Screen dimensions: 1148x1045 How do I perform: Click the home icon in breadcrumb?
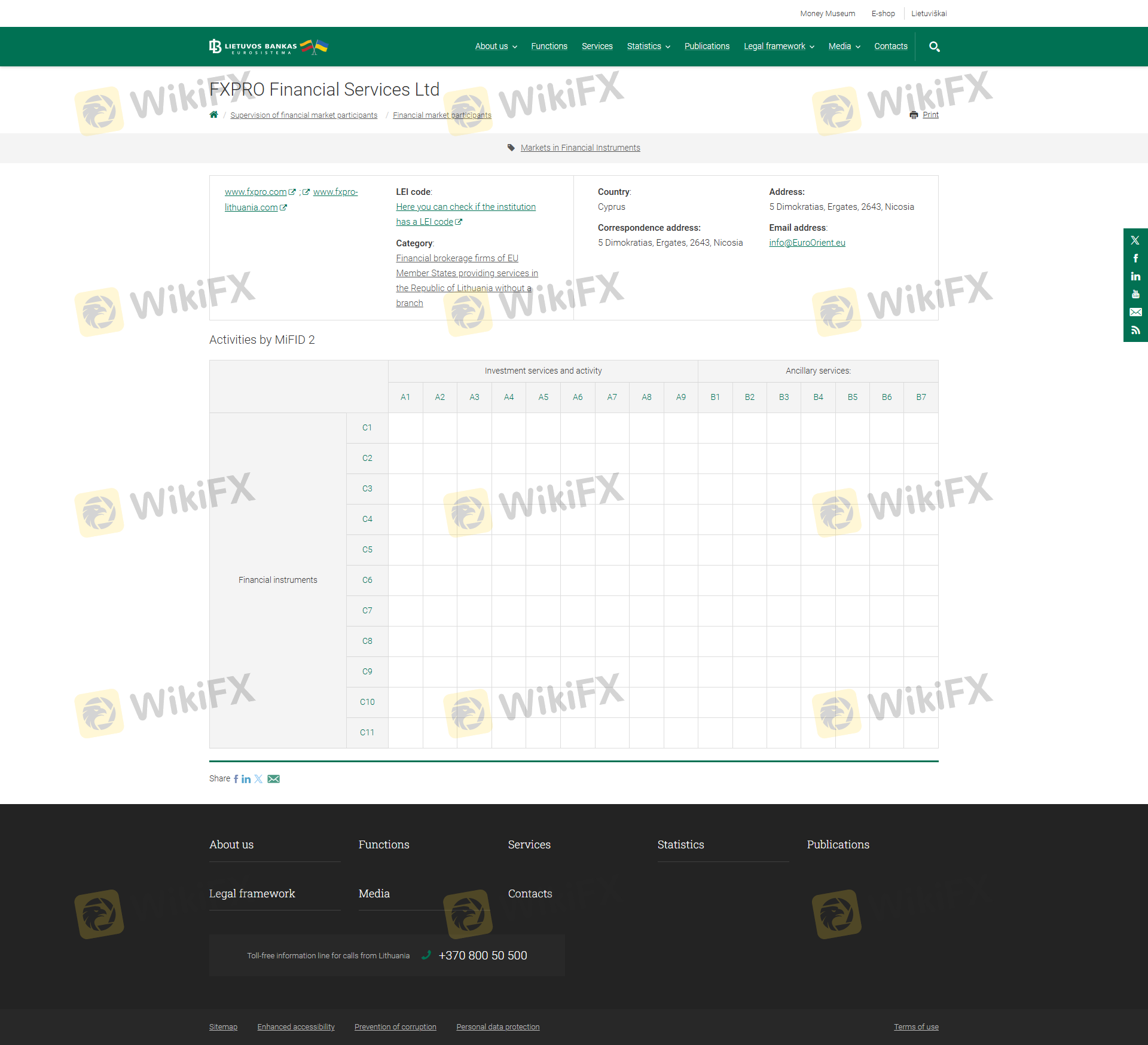pos(213,115)
